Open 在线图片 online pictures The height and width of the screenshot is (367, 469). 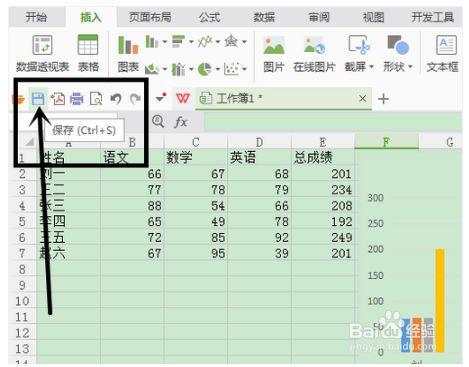click(x=314, y=54)
